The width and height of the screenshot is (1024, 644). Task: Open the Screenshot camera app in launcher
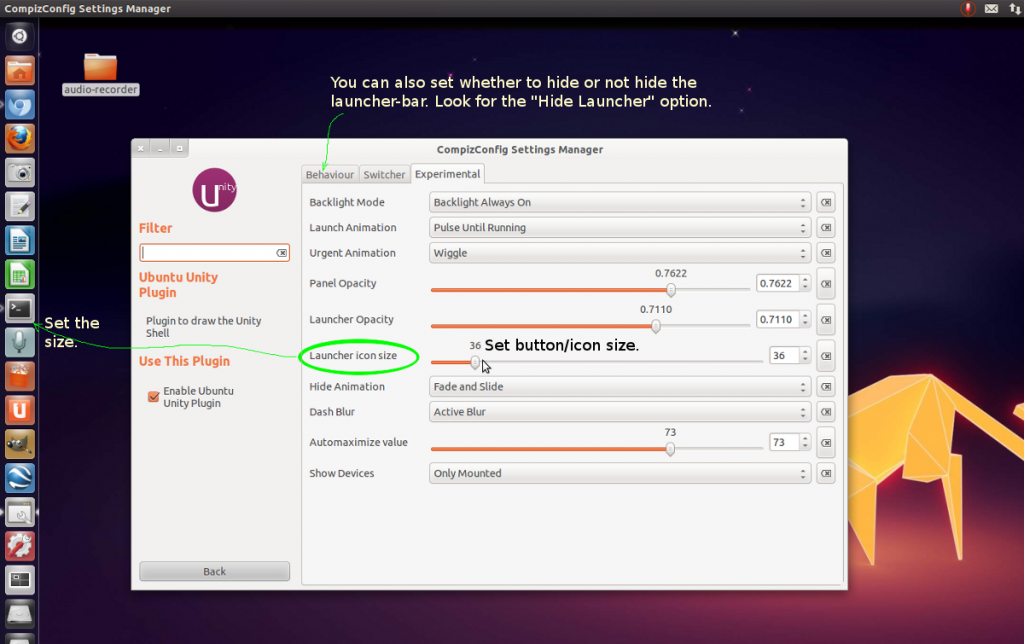(x=20, y=172)
